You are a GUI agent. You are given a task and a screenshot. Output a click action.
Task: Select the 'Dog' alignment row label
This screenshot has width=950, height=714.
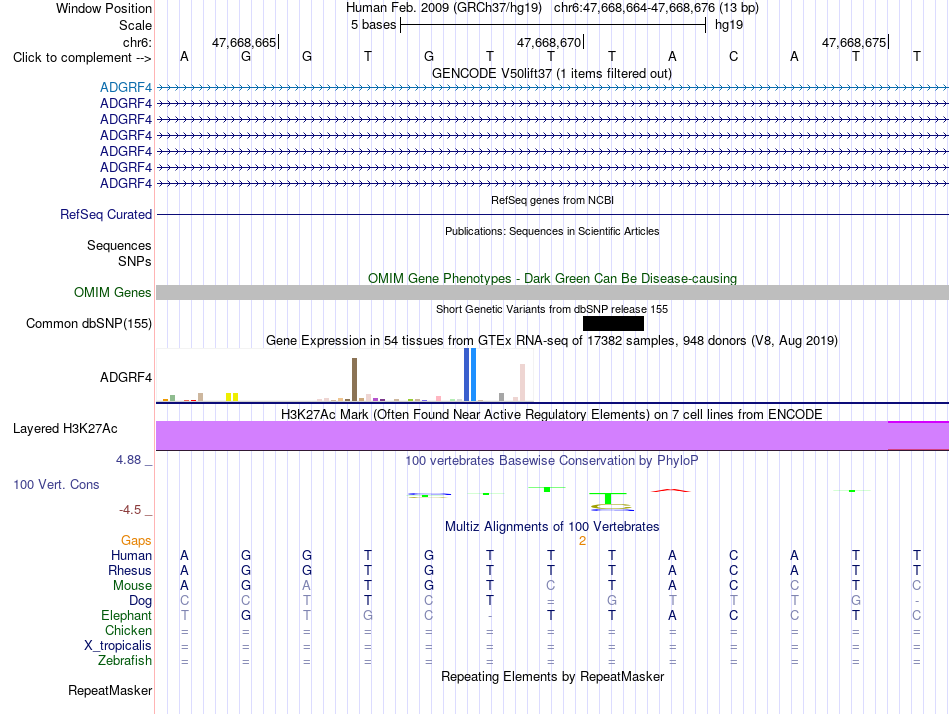click(141, 601)
